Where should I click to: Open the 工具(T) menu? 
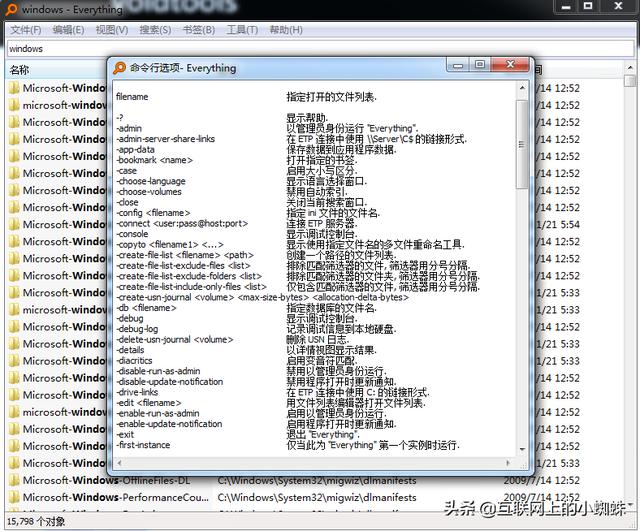click(x=242, y=30)
